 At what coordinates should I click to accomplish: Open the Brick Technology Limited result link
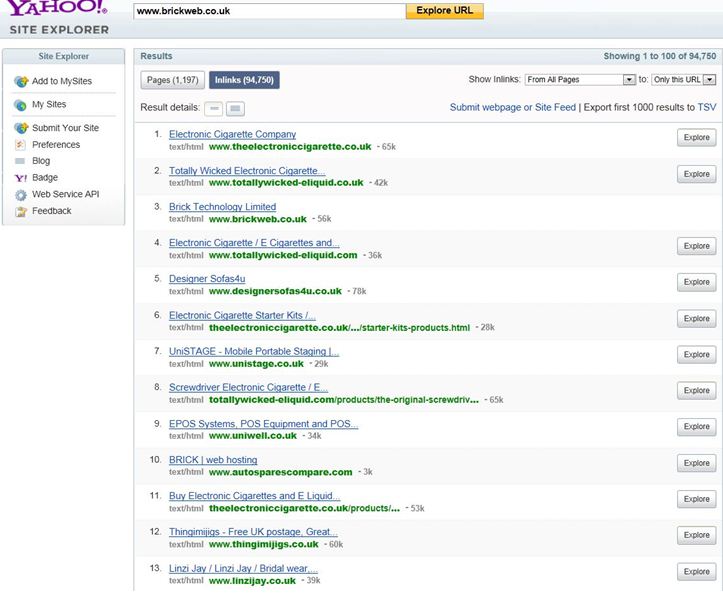[222, 207]
